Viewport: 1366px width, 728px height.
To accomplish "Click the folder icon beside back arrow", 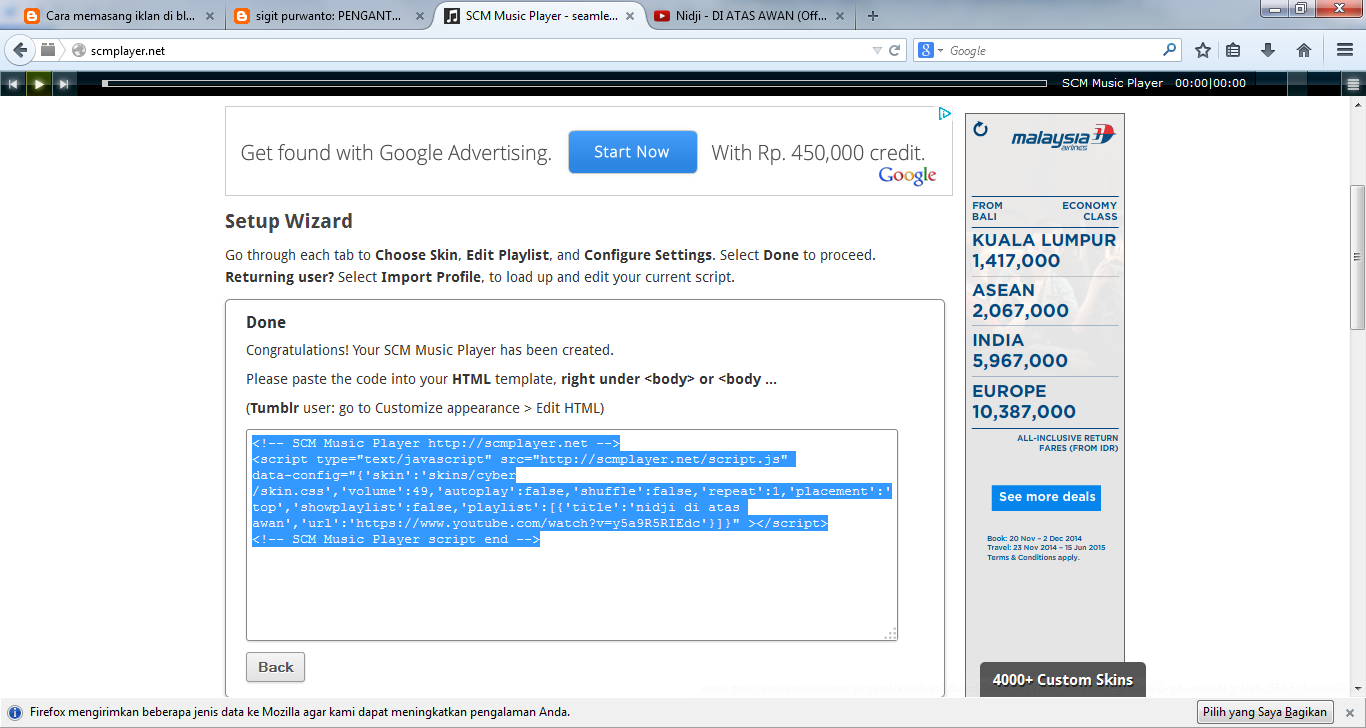I will (48, 50).
